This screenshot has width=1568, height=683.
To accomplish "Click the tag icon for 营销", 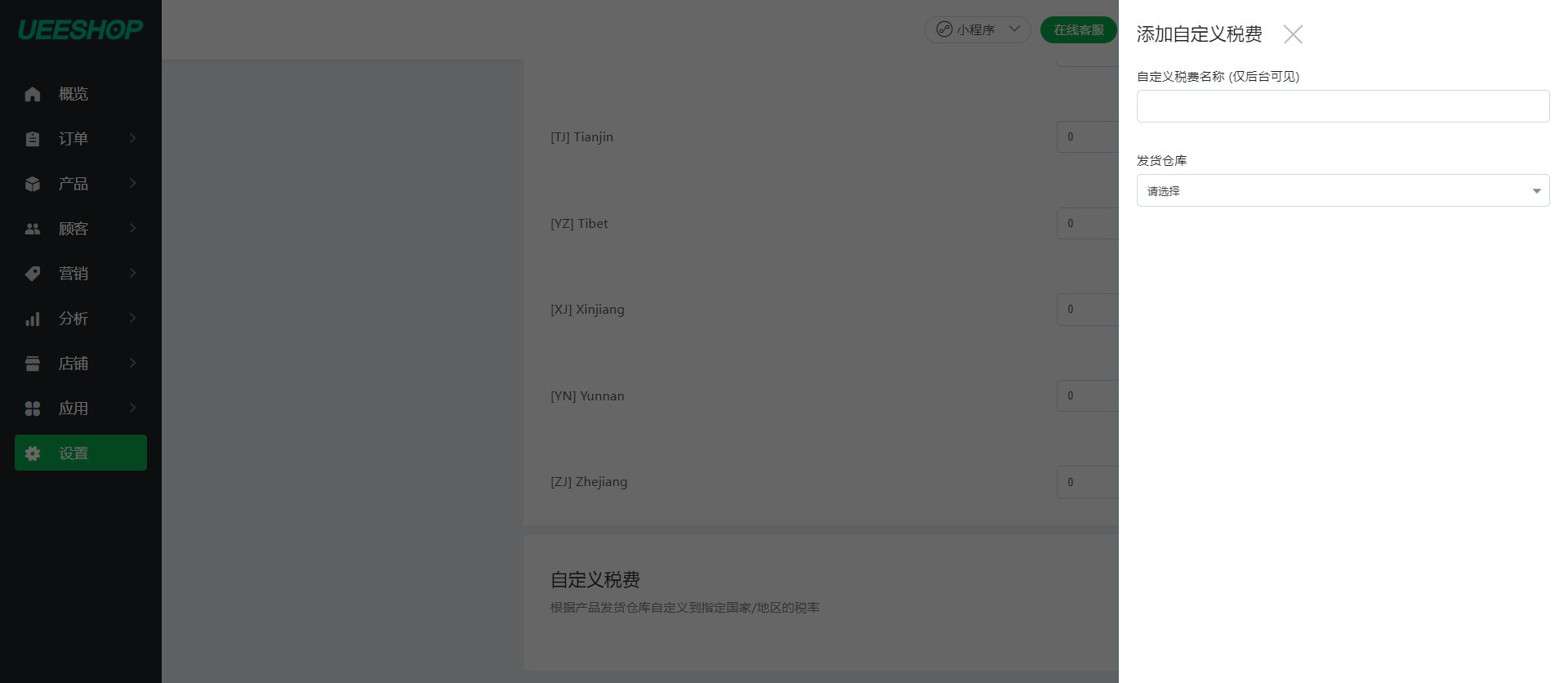I will [x=33, y=274].
